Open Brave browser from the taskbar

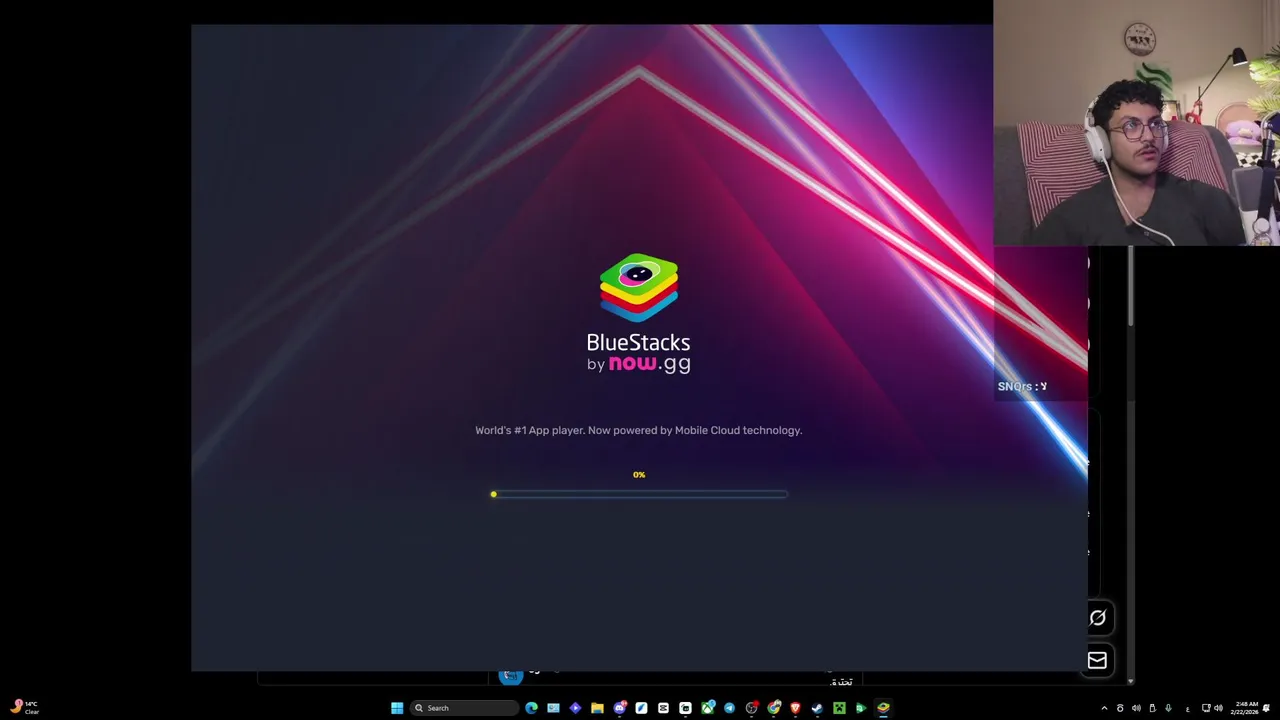pos(795,708)
